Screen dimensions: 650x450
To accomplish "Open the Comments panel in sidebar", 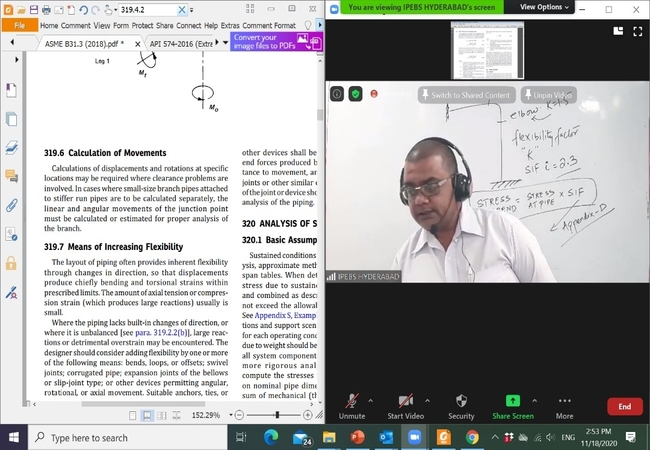I will 11,176.
